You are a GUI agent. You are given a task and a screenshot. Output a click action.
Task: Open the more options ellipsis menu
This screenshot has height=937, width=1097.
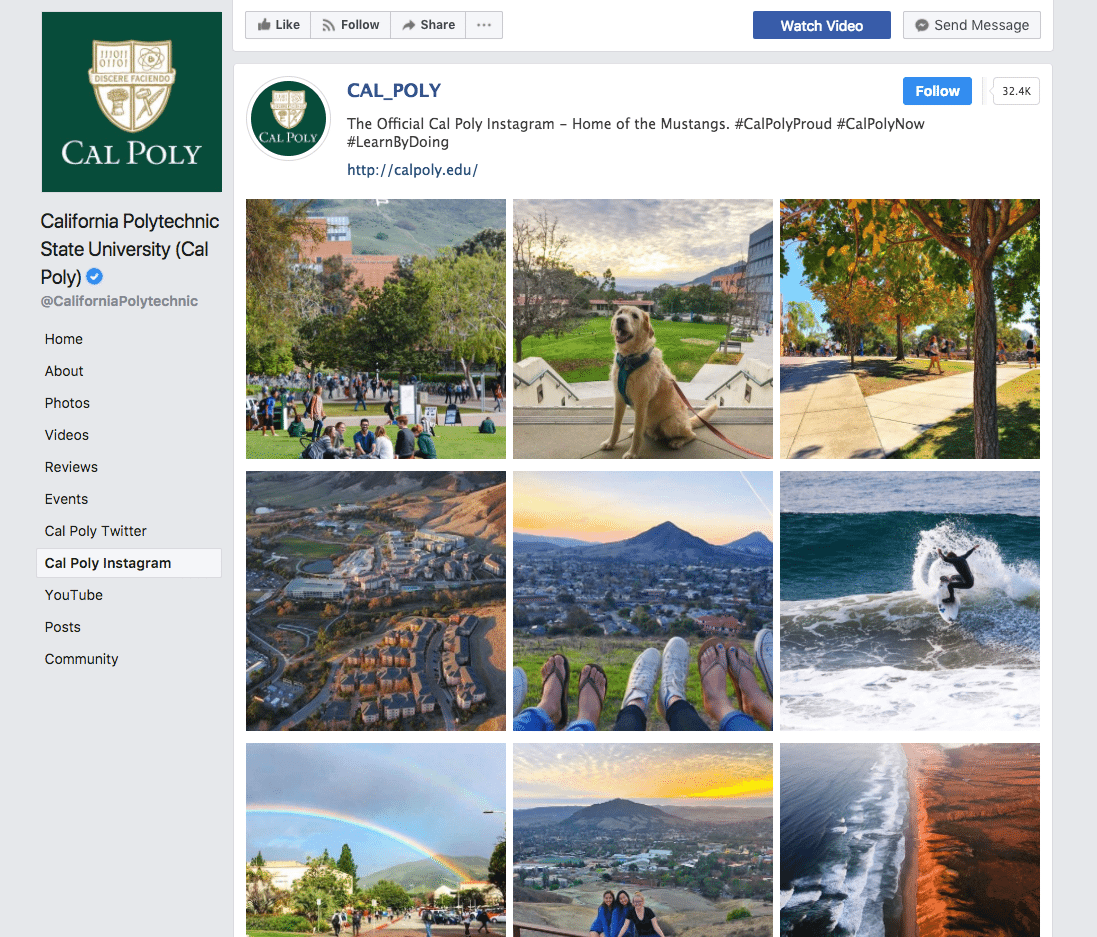(484, 25)
